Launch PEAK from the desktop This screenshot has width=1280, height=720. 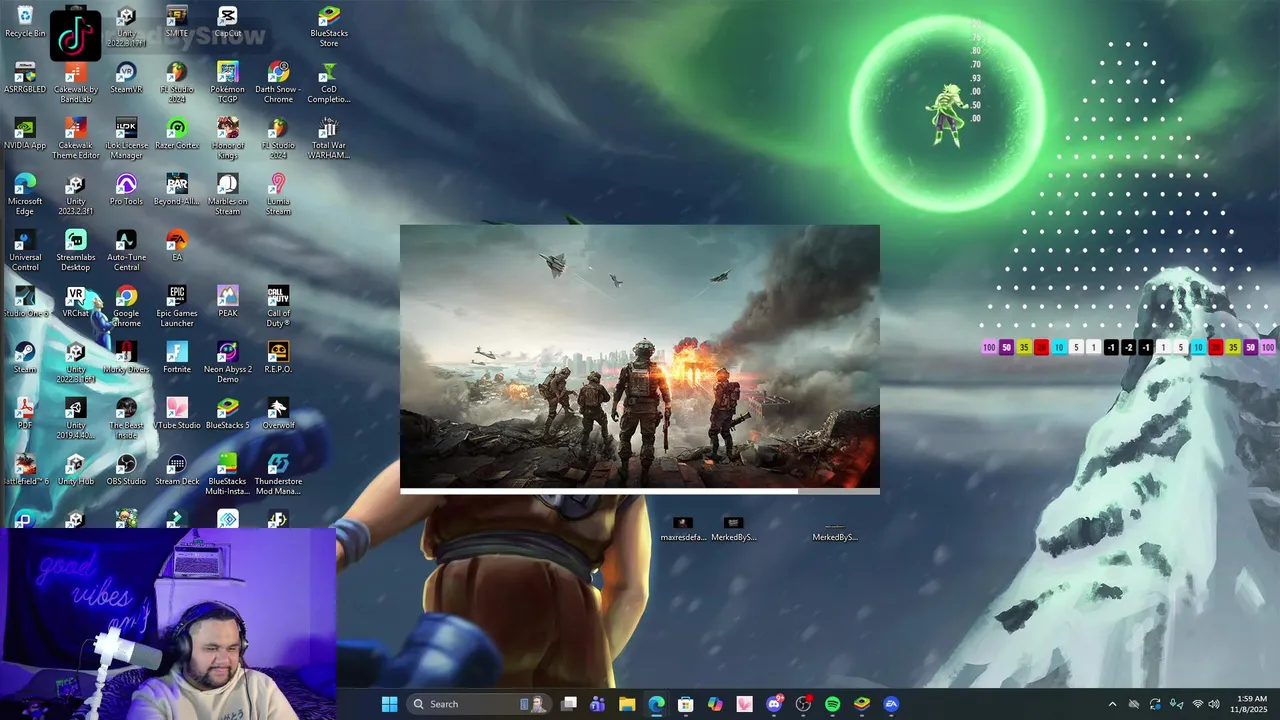[228, 302]
